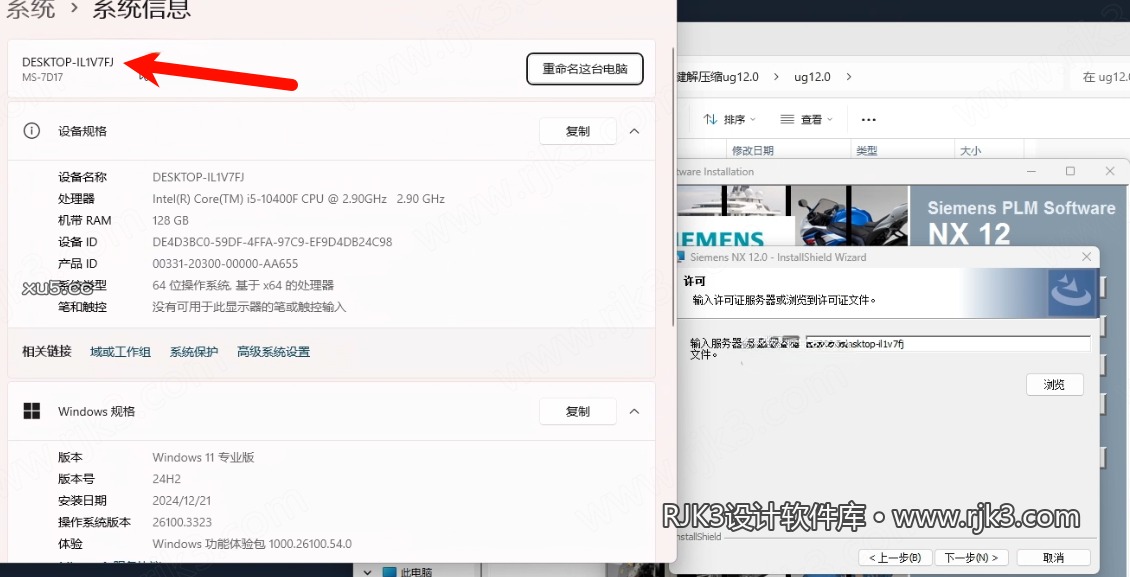Minimize the Software Installation window
Image resolution: width=1130 pixels, height=577 pixels.
(1031, 171)
